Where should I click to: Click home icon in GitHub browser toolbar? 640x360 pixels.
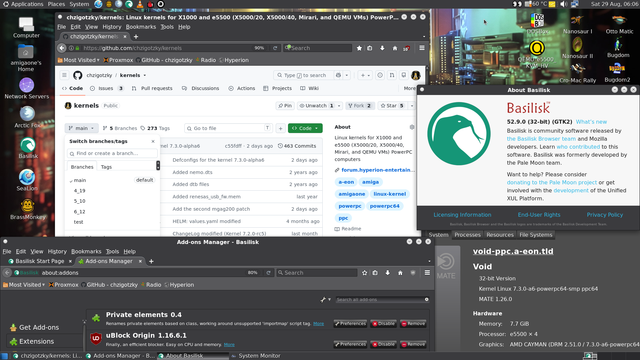click(x=395, y=48)
